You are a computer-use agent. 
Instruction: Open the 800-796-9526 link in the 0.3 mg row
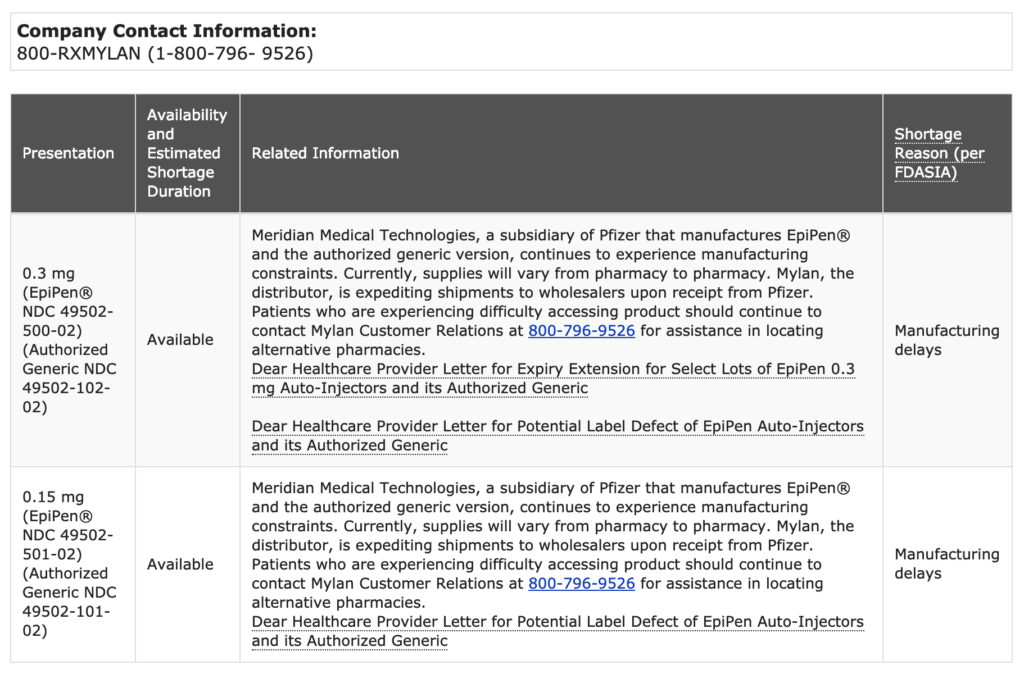(581, 330)
